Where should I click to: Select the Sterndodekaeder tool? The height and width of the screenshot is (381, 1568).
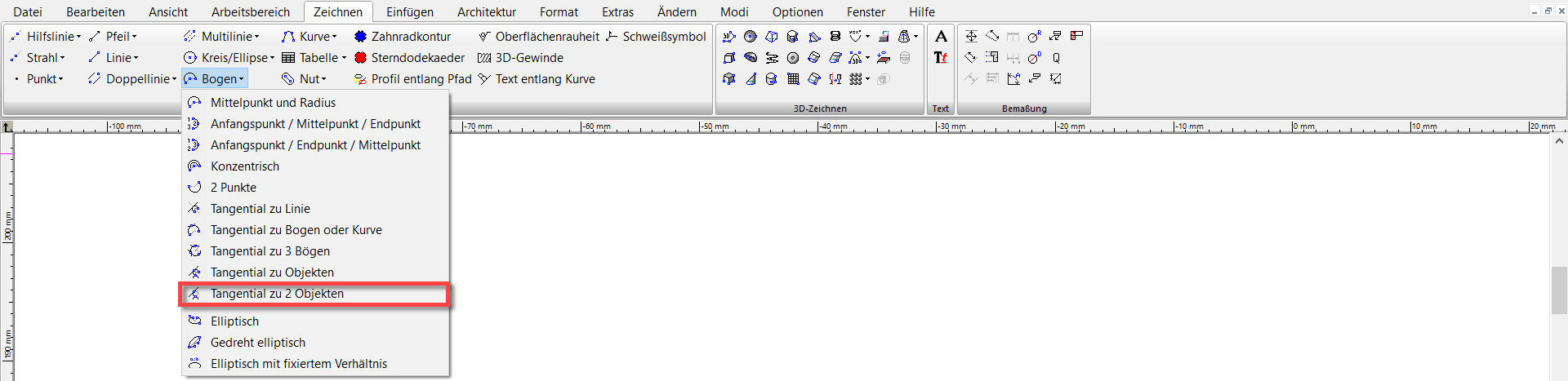pyautogui.click(x=409, y=58)
